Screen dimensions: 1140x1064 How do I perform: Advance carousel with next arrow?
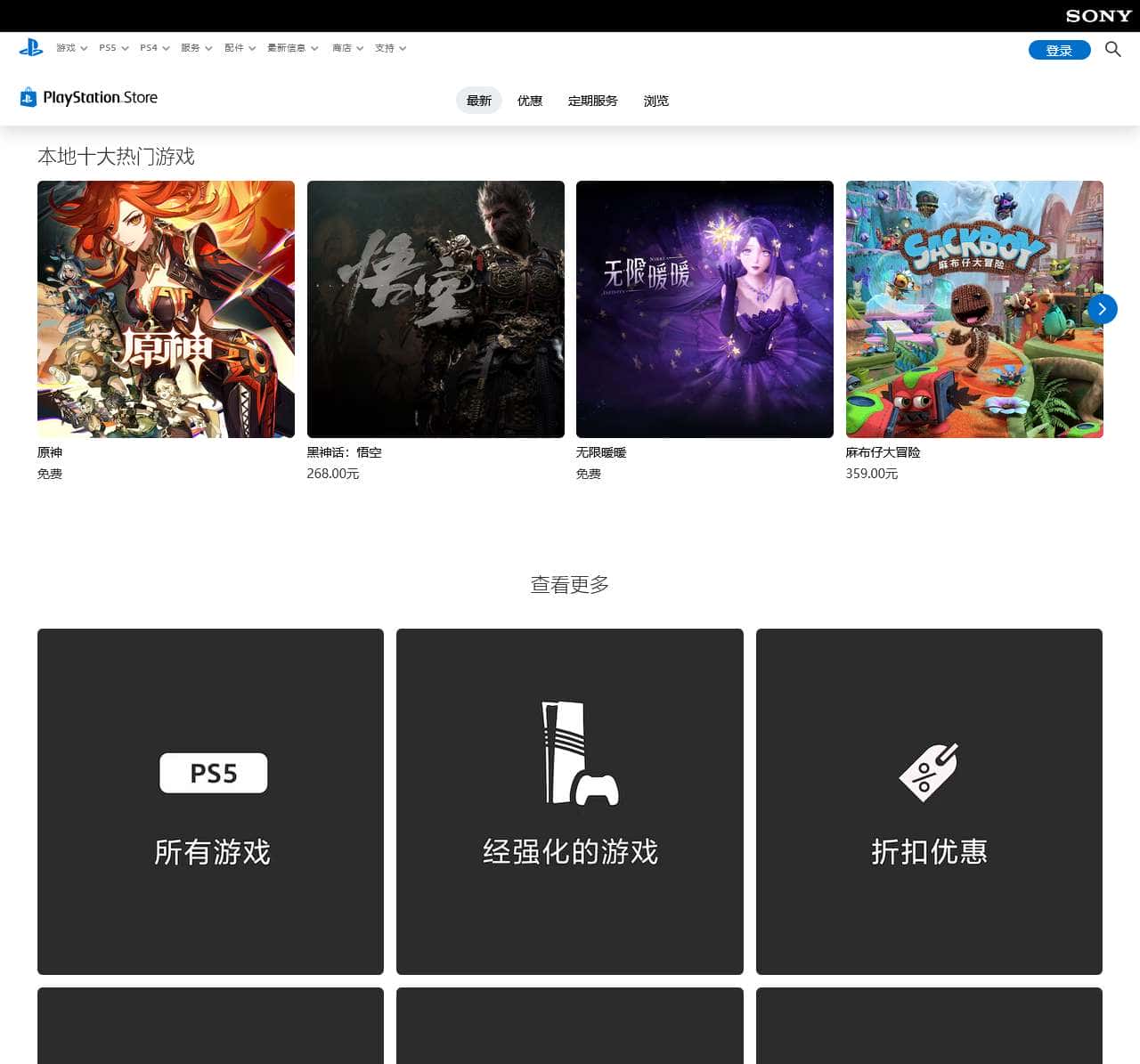coord(1102,309)
